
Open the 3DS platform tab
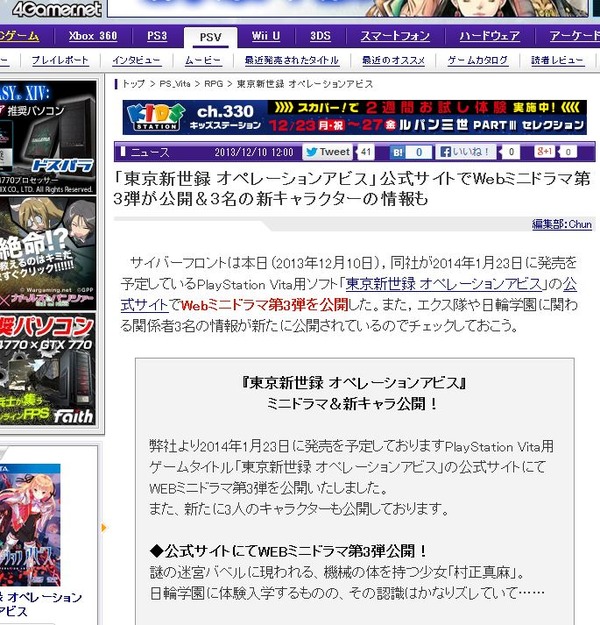320,36
